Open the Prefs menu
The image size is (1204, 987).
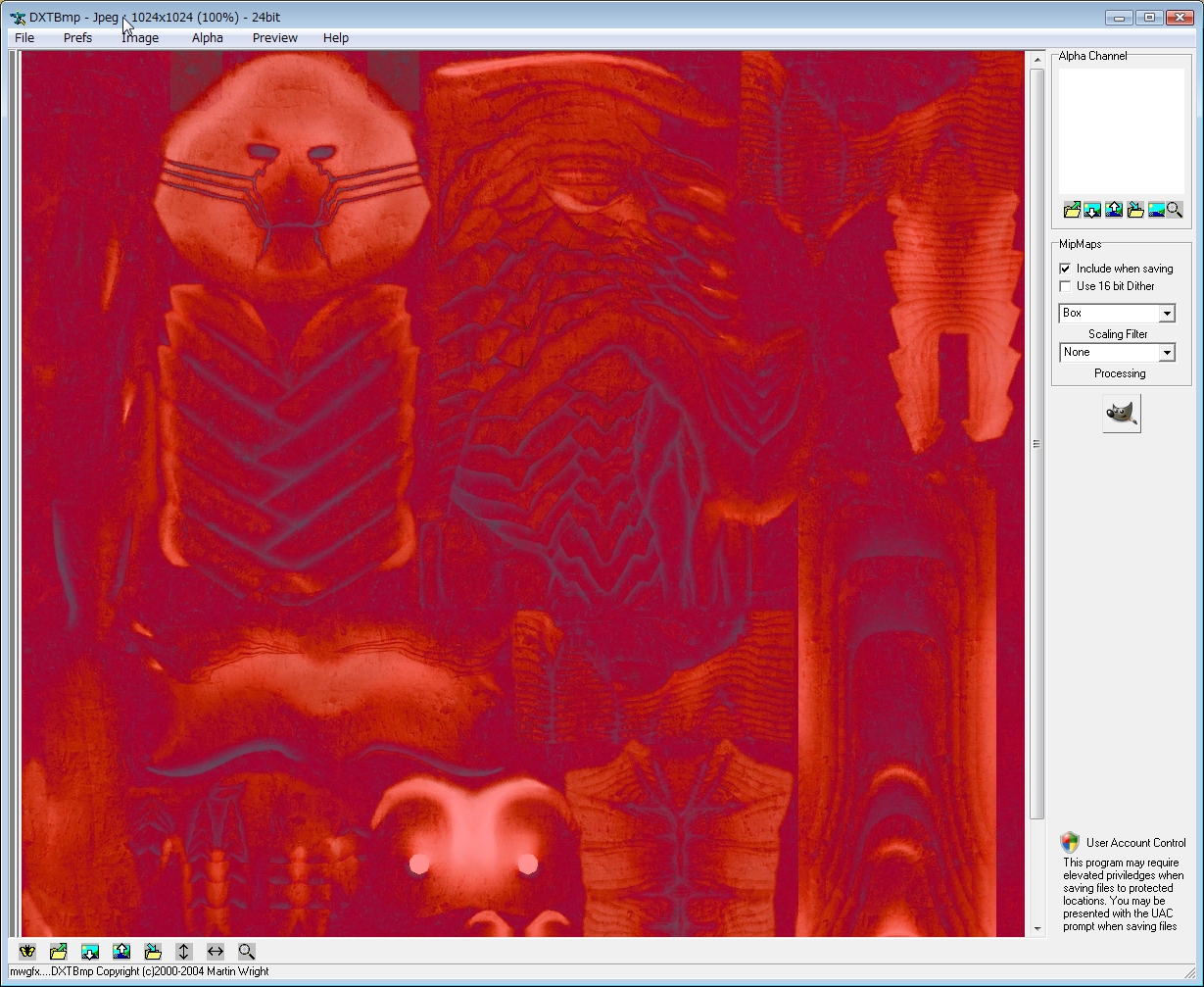click(77, 38)
